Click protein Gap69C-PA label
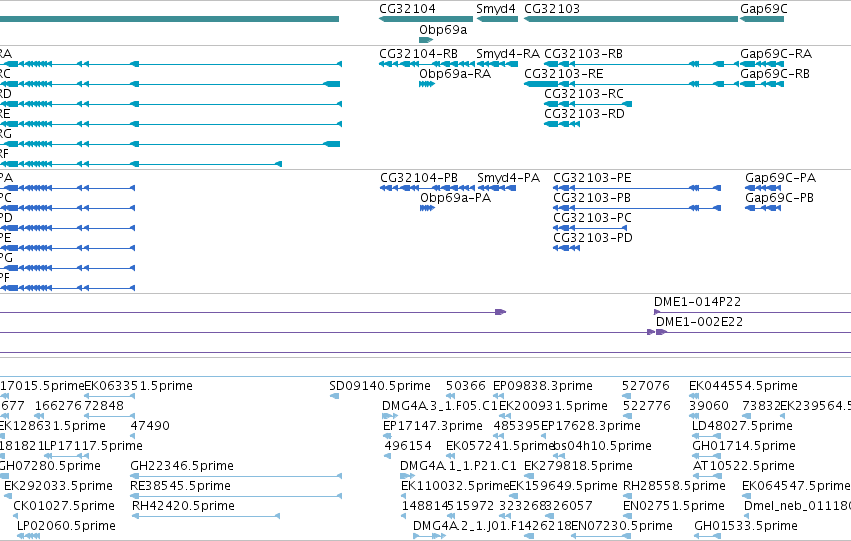This screenshot has width=851, height=541. pos(780,178)
